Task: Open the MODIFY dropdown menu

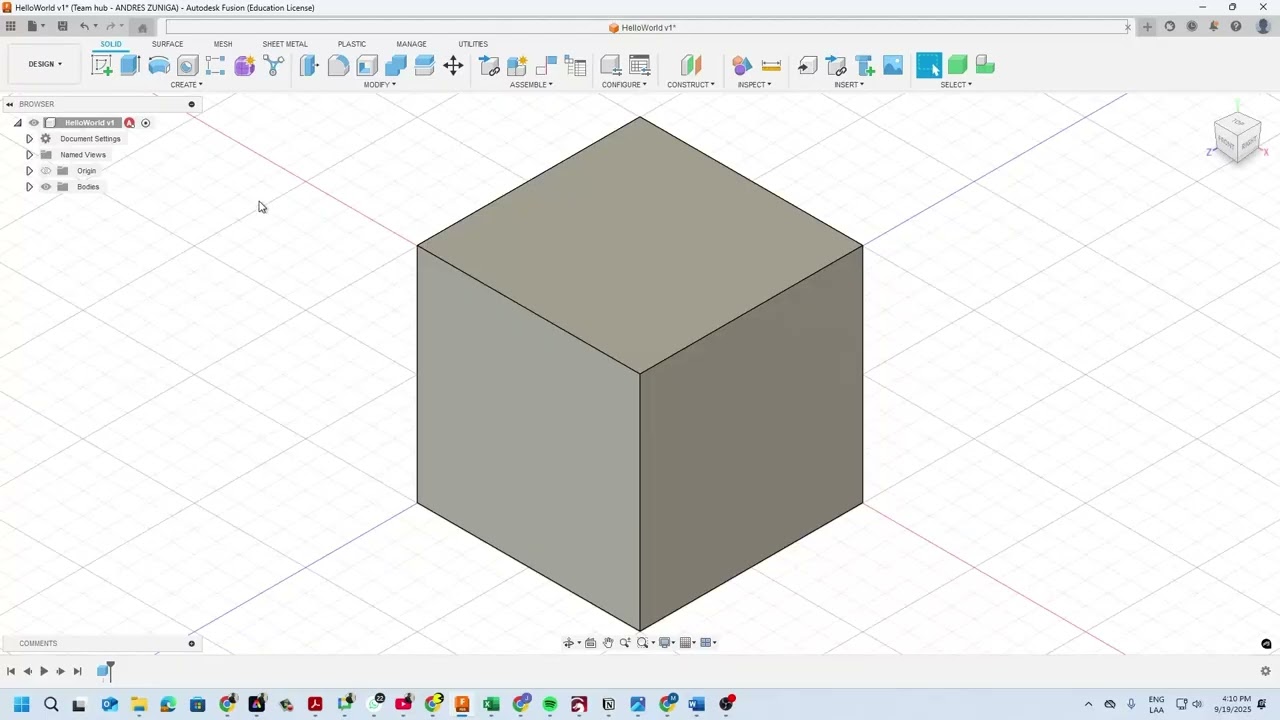Action: (x=379, y=85)
